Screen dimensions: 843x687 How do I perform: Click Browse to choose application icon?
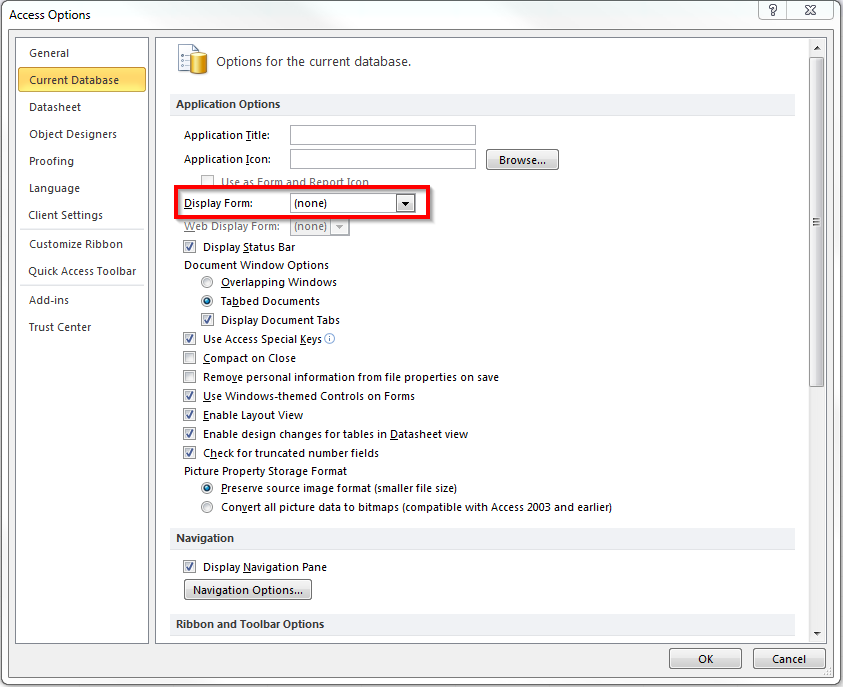click(x=522, y=160)
